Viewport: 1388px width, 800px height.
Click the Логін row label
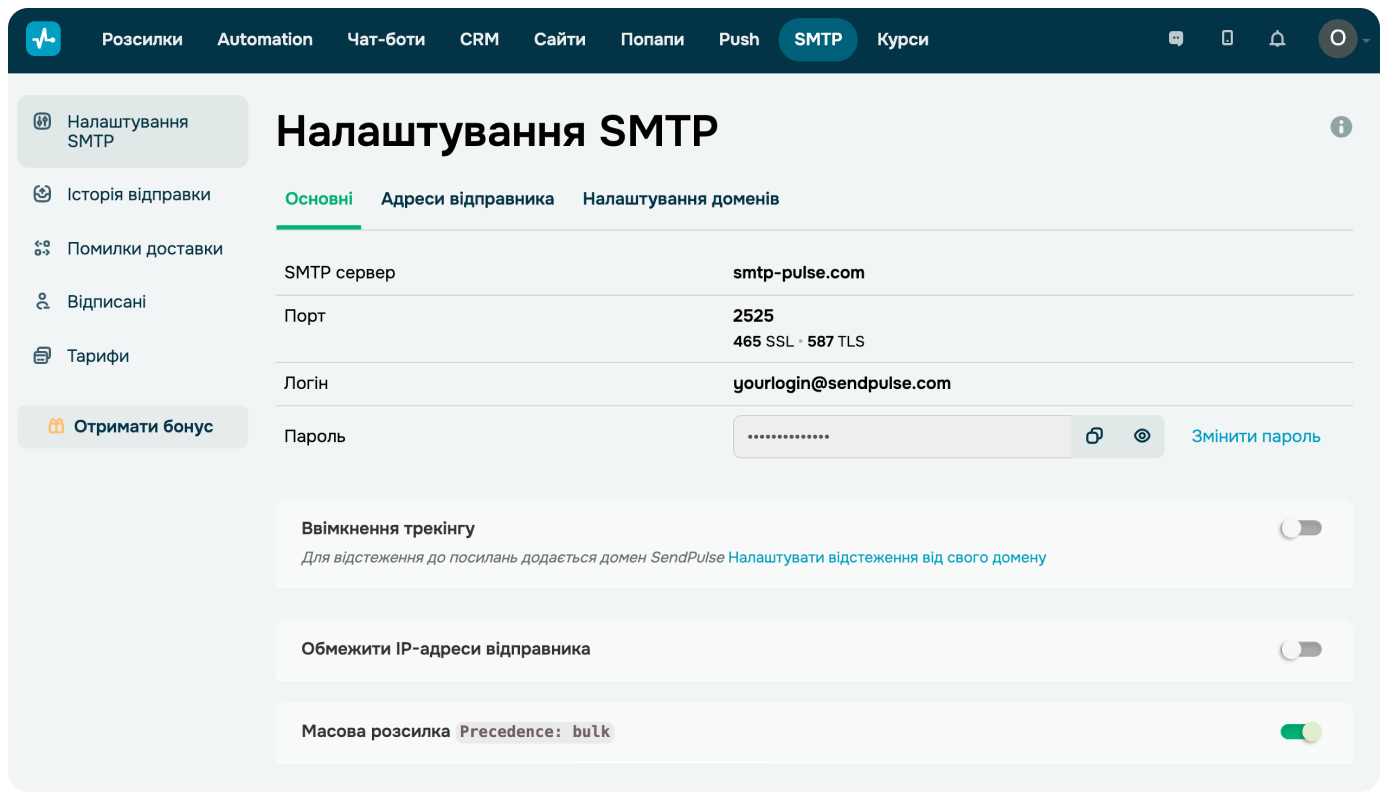click(306, 383)
